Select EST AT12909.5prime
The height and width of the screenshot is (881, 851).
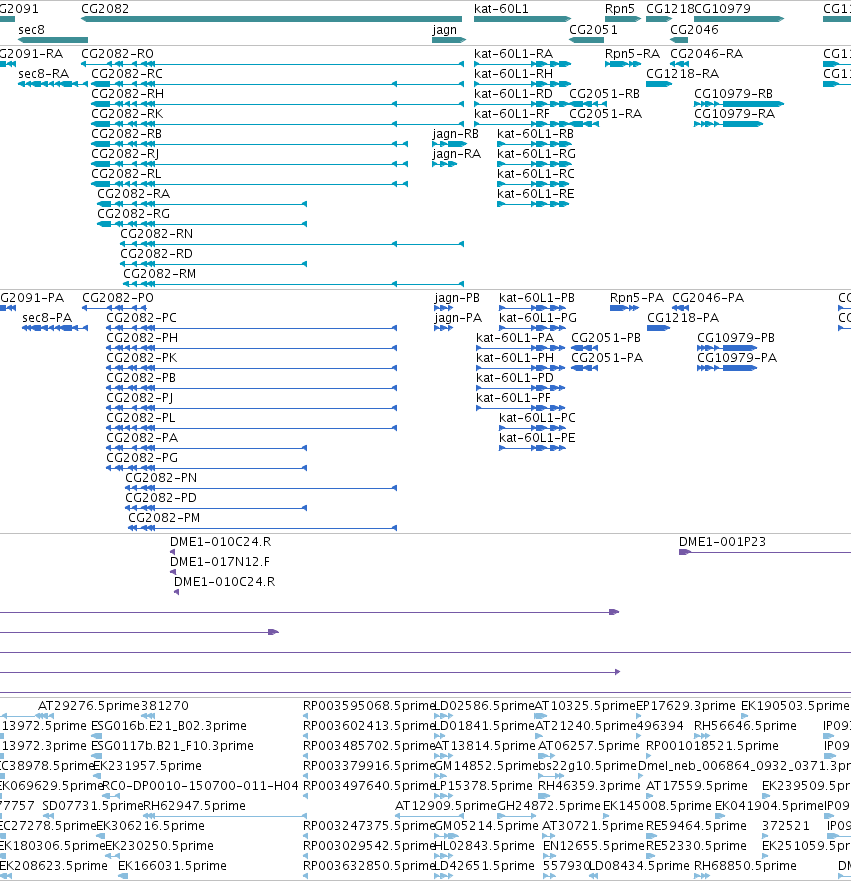point(430,816)
